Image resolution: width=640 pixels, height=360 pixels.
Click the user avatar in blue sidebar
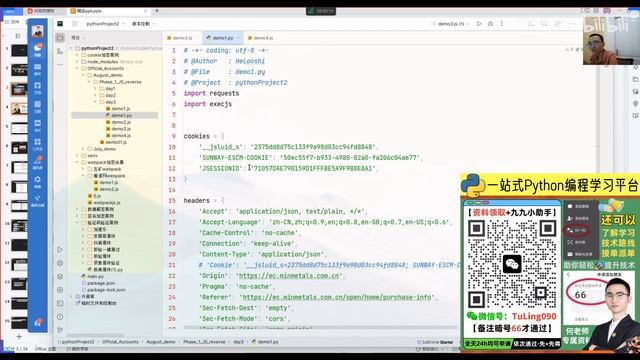click(38, 31)
